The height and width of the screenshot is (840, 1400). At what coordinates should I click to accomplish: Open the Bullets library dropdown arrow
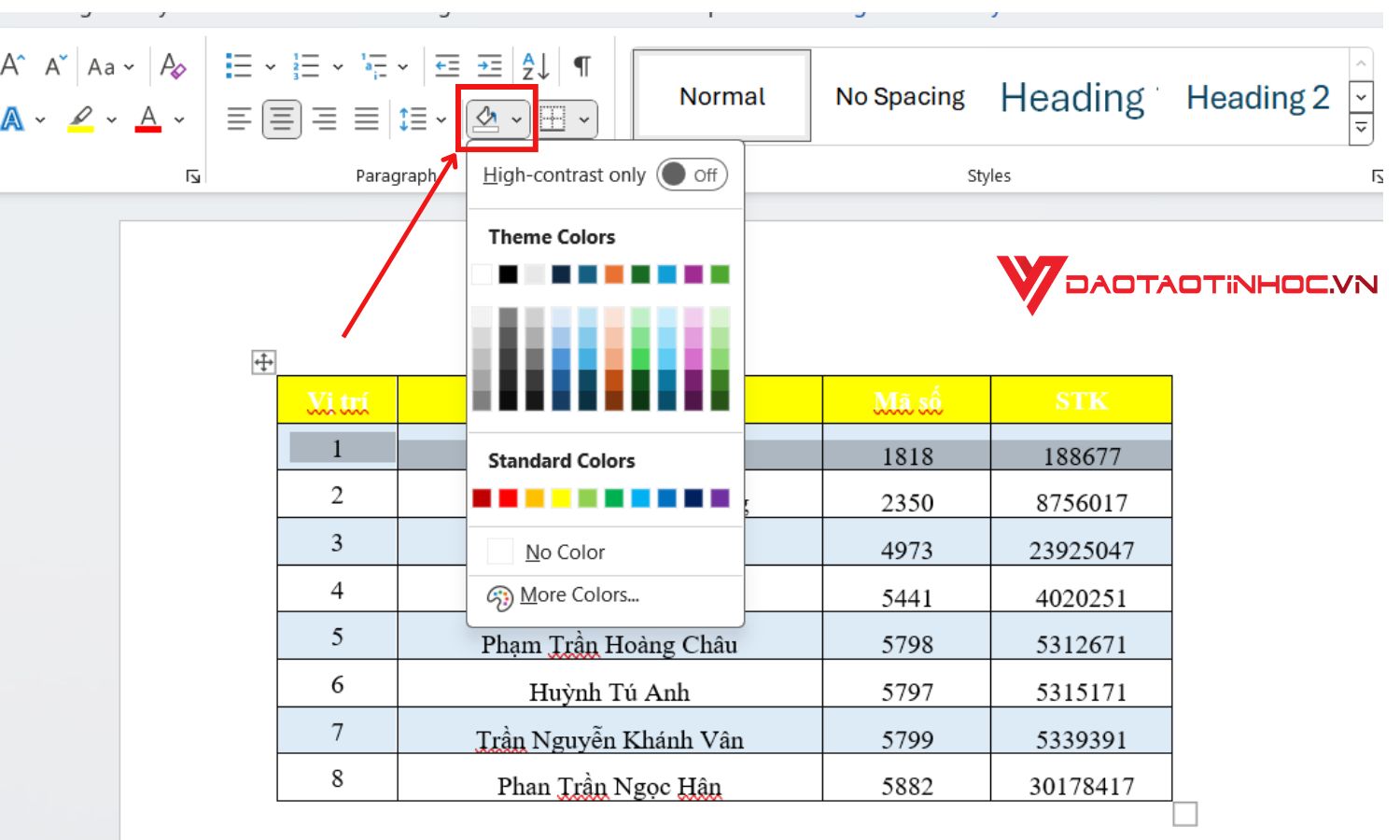pyautogui.click(x=270, y=67)
